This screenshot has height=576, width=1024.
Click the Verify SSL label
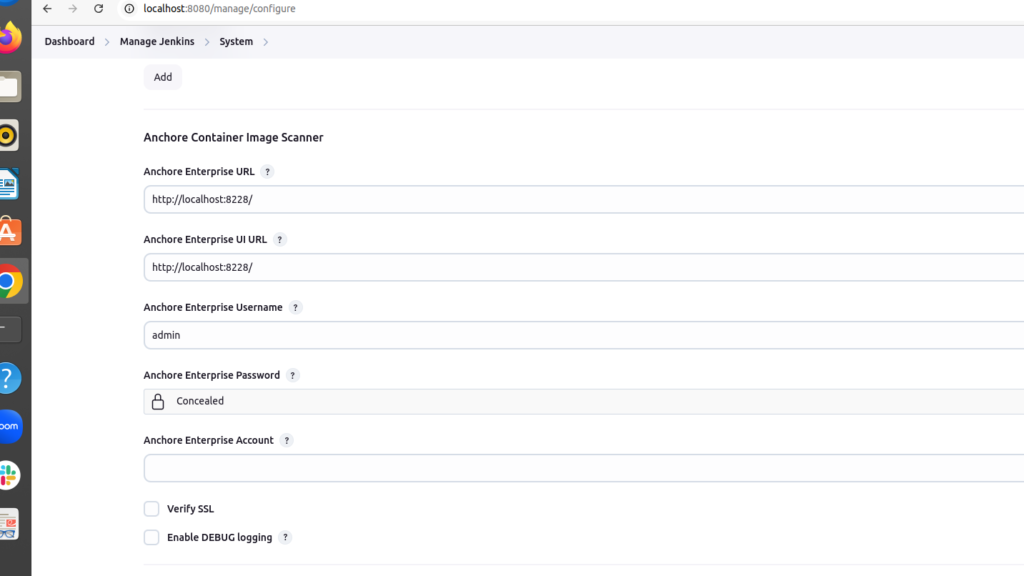coord(190,509)
